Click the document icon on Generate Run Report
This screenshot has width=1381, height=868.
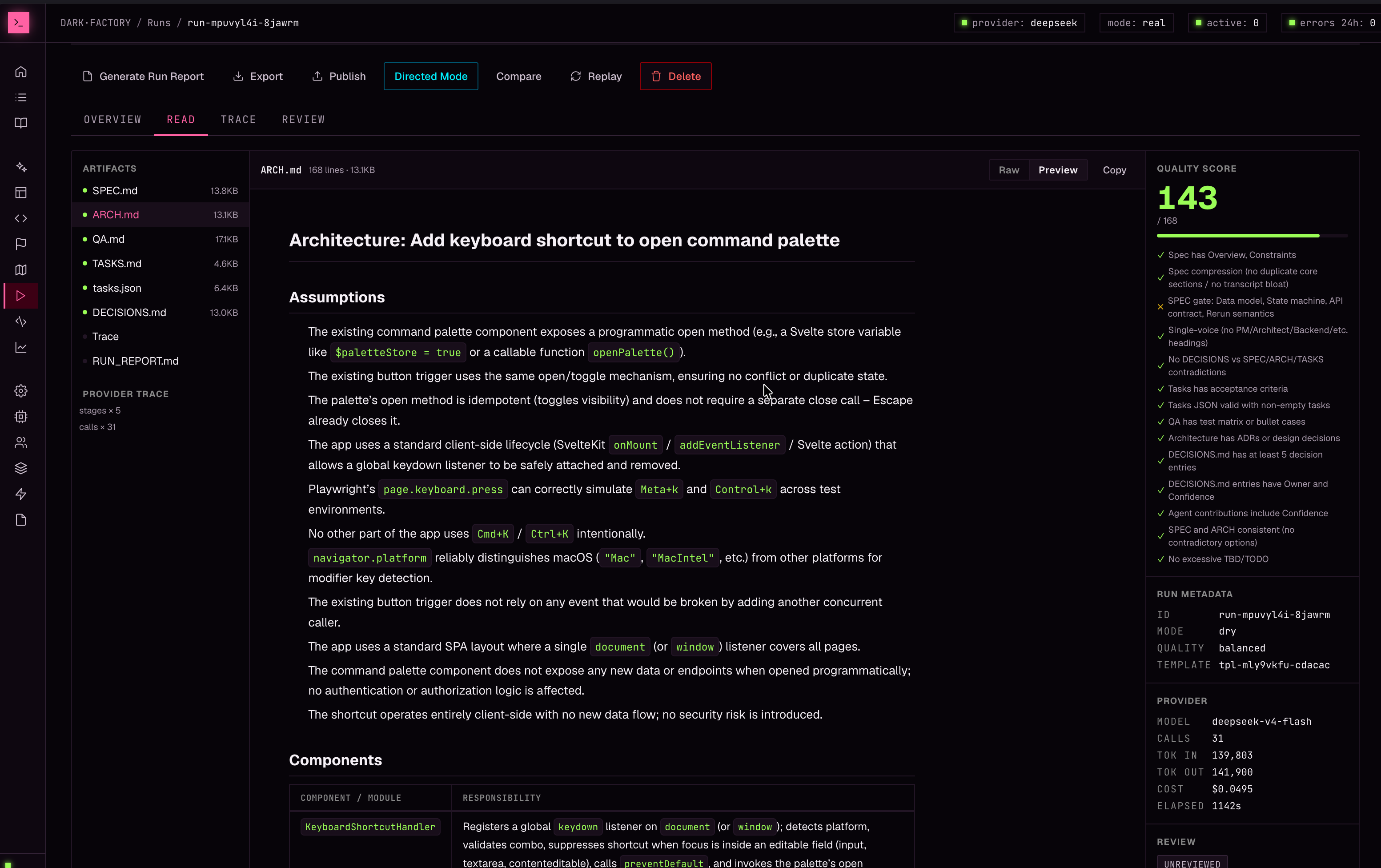pos(87,76)
